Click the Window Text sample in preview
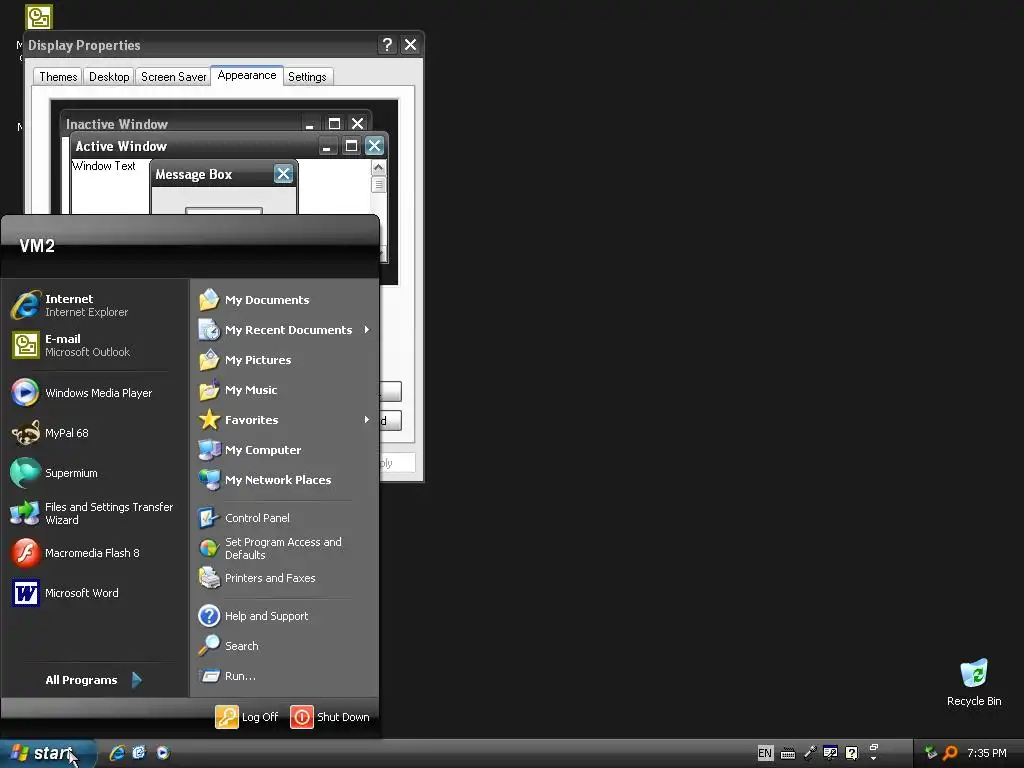 (x=104, y=166)
